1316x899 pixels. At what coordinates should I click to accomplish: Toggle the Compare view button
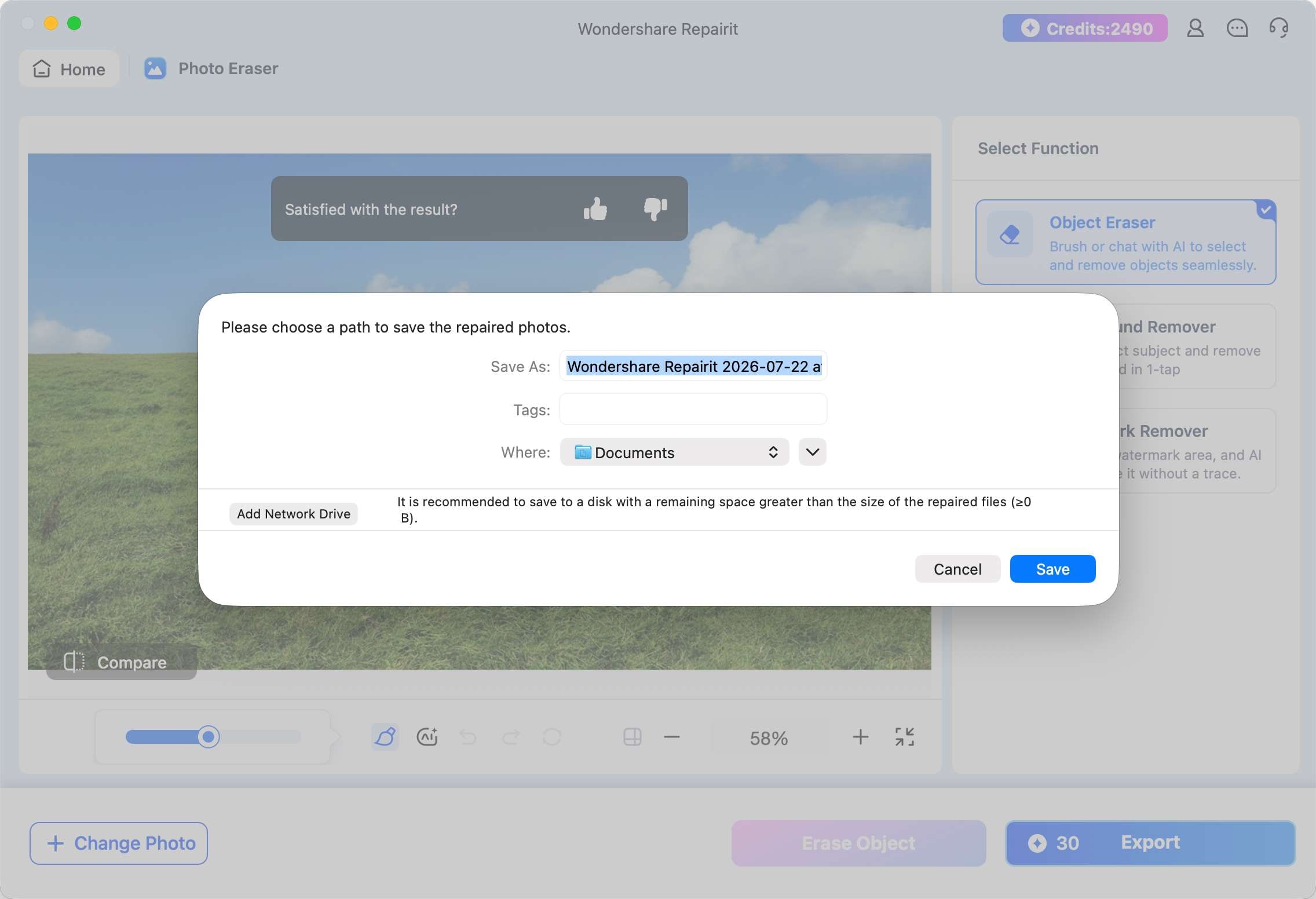pos(122,662)
